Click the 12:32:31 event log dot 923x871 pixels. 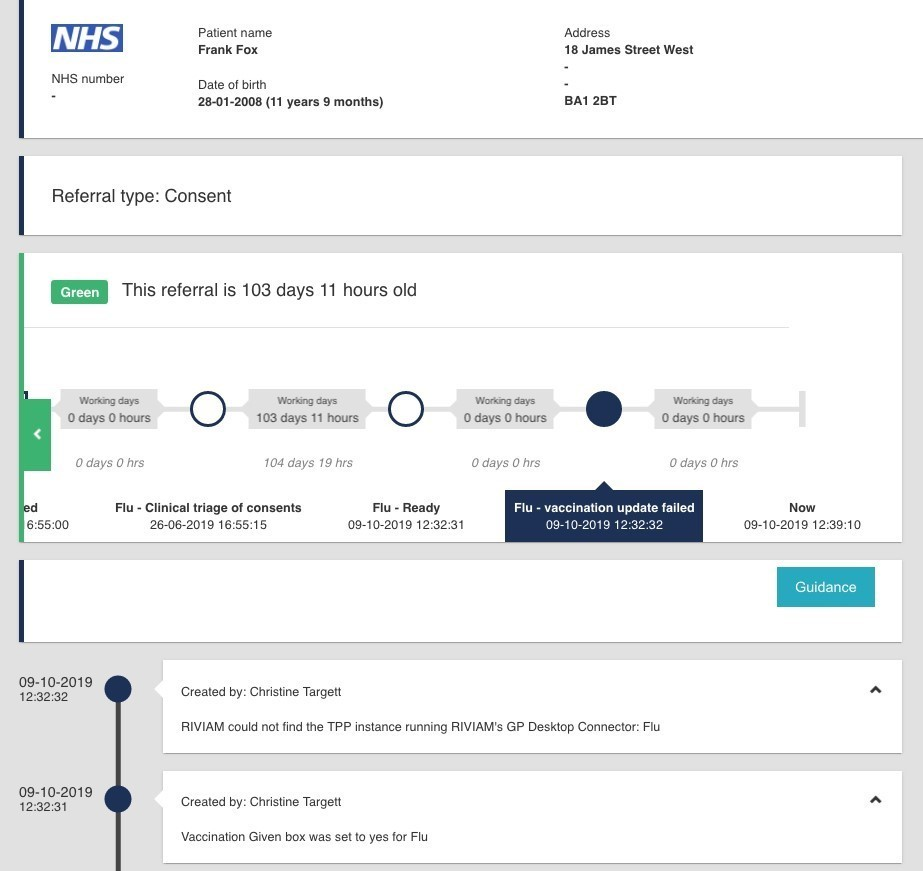click(118, 799)
